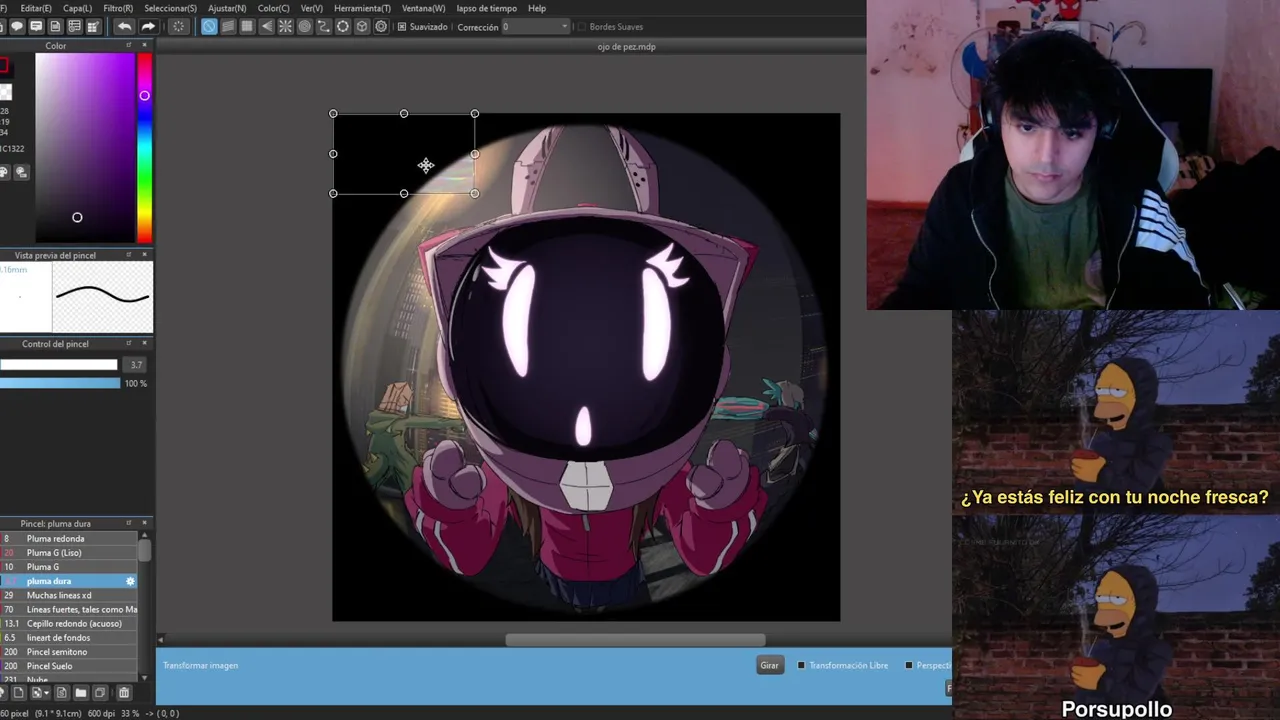Open the Capa menu

pyautogui.click(x=77, y=8)
